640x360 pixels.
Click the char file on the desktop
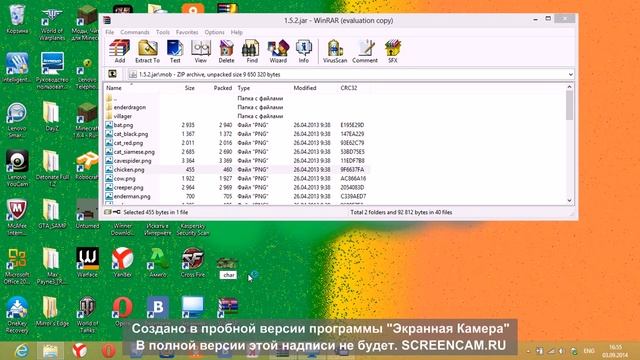pyautogui.click(x=228, y=267)
